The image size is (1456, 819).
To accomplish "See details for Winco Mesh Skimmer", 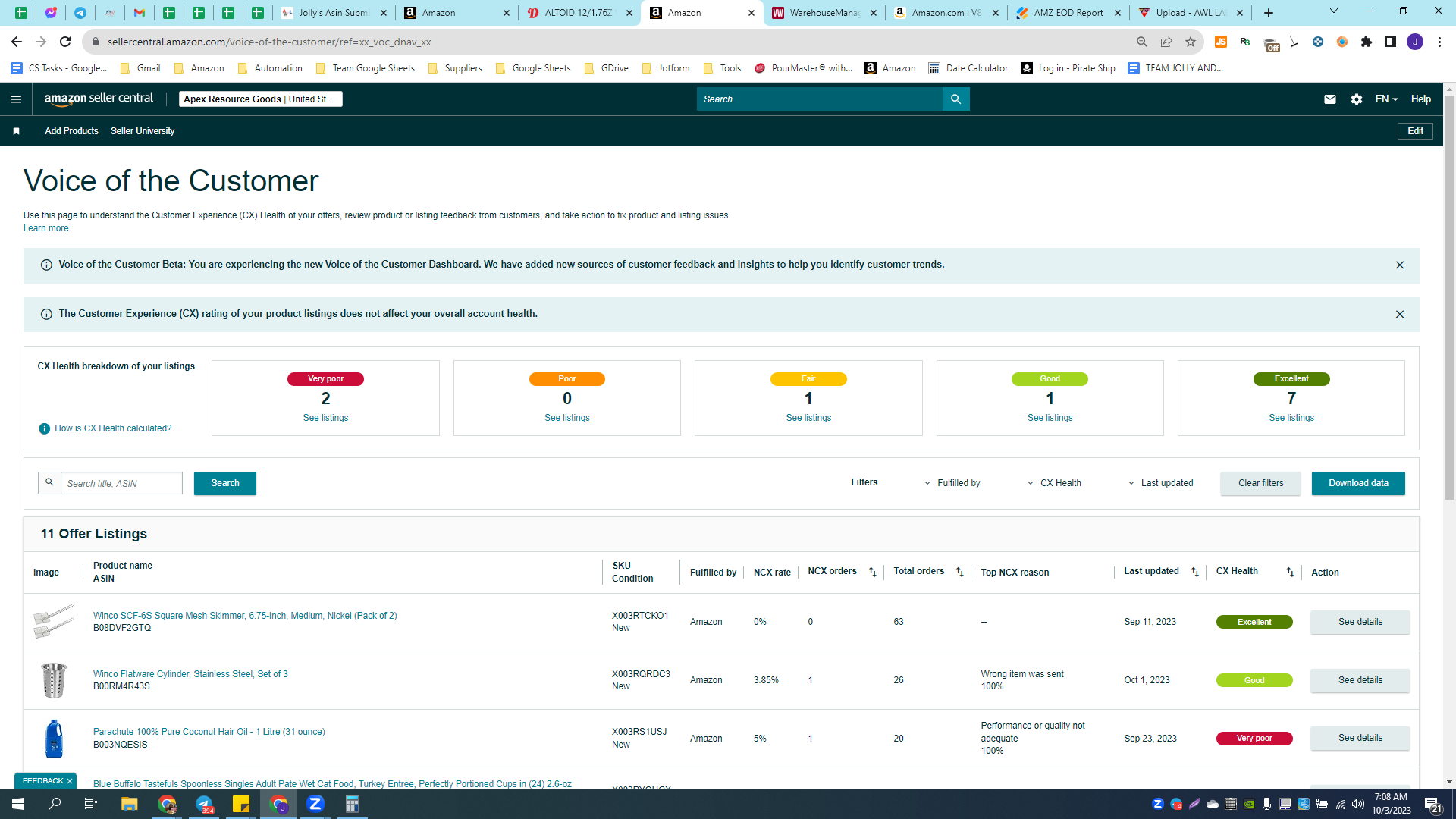I will pos(1360,622).
